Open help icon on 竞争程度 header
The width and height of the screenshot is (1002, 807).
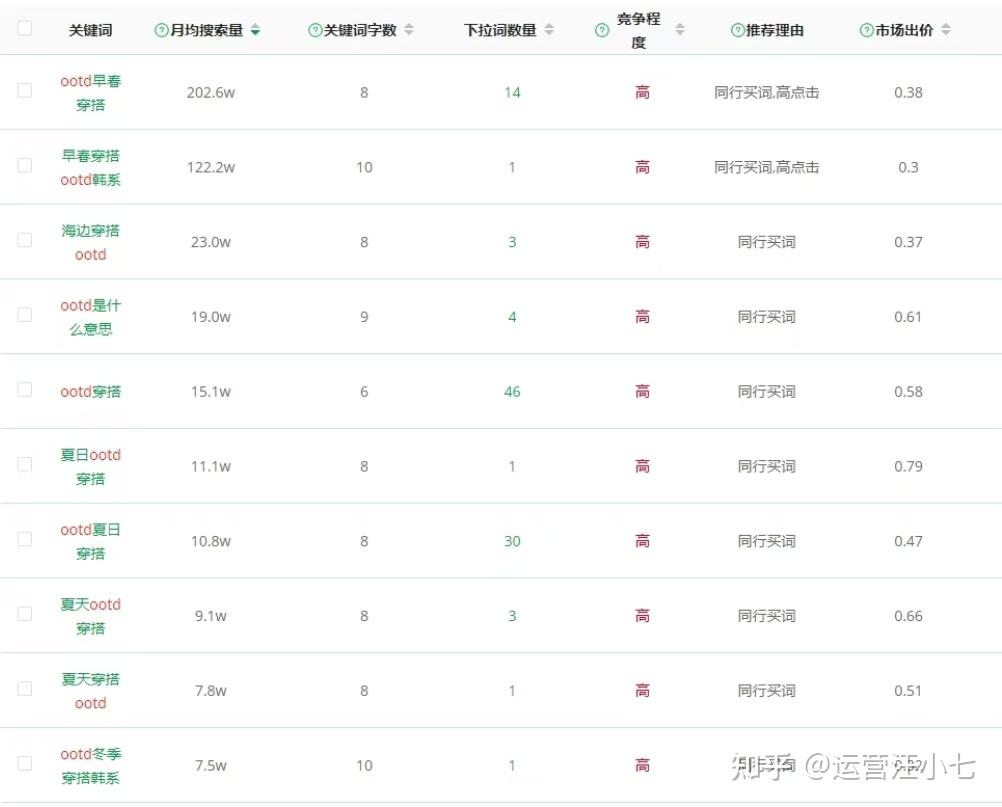pos(601,30)
